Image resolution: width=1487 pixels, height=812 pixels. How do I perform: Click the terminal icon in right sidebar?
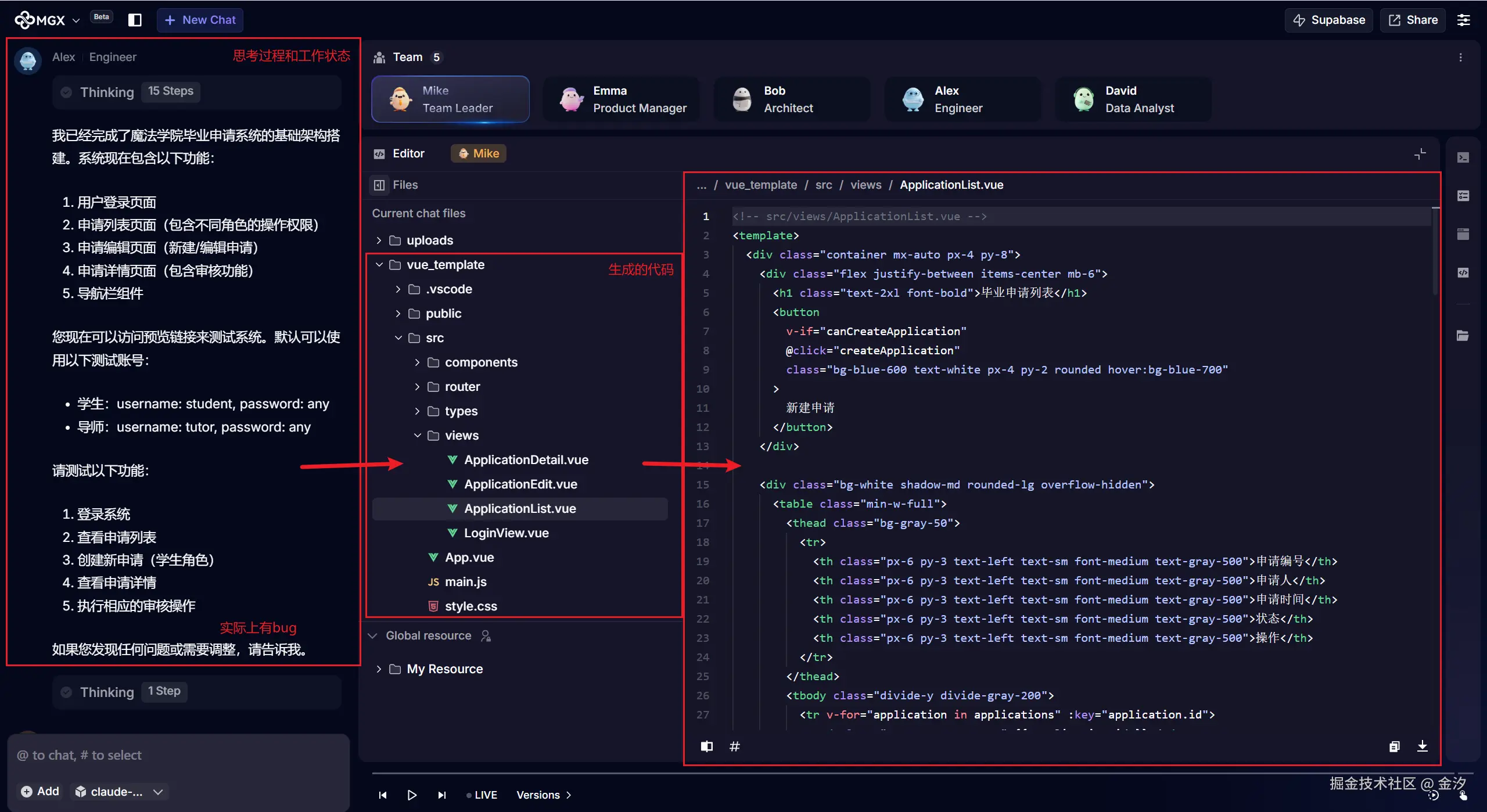(1463, 157)
